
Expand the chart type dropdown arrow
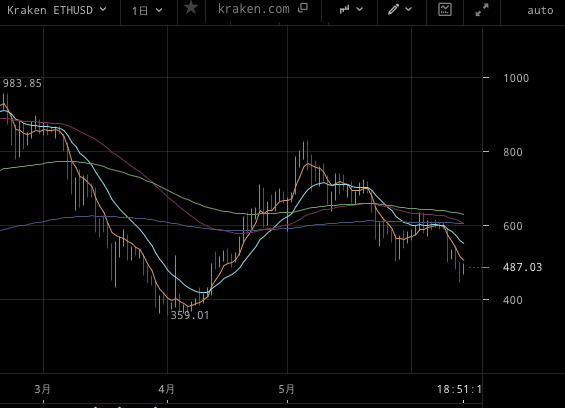(360, 10)
